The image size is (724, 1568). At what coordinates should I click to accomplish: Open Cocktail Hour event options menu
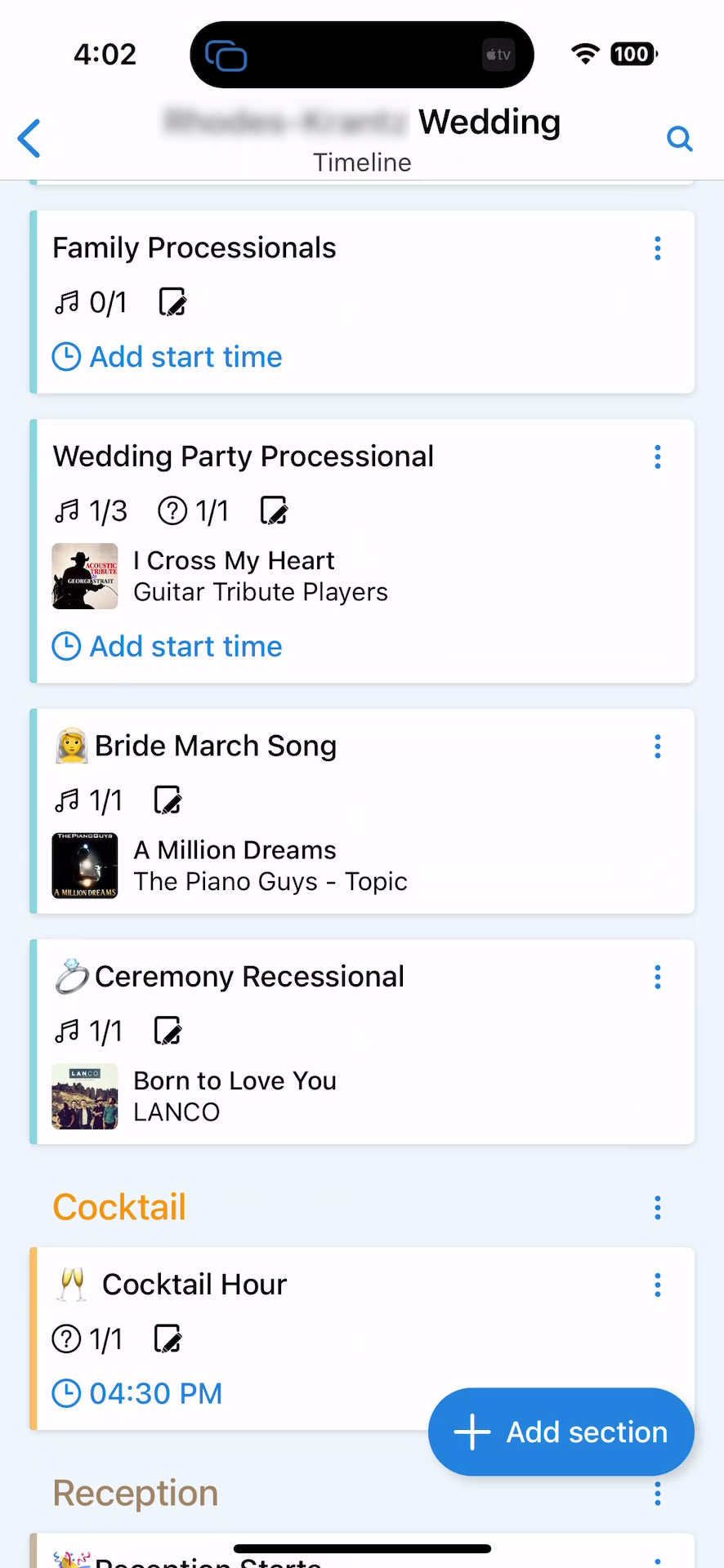658,1285
